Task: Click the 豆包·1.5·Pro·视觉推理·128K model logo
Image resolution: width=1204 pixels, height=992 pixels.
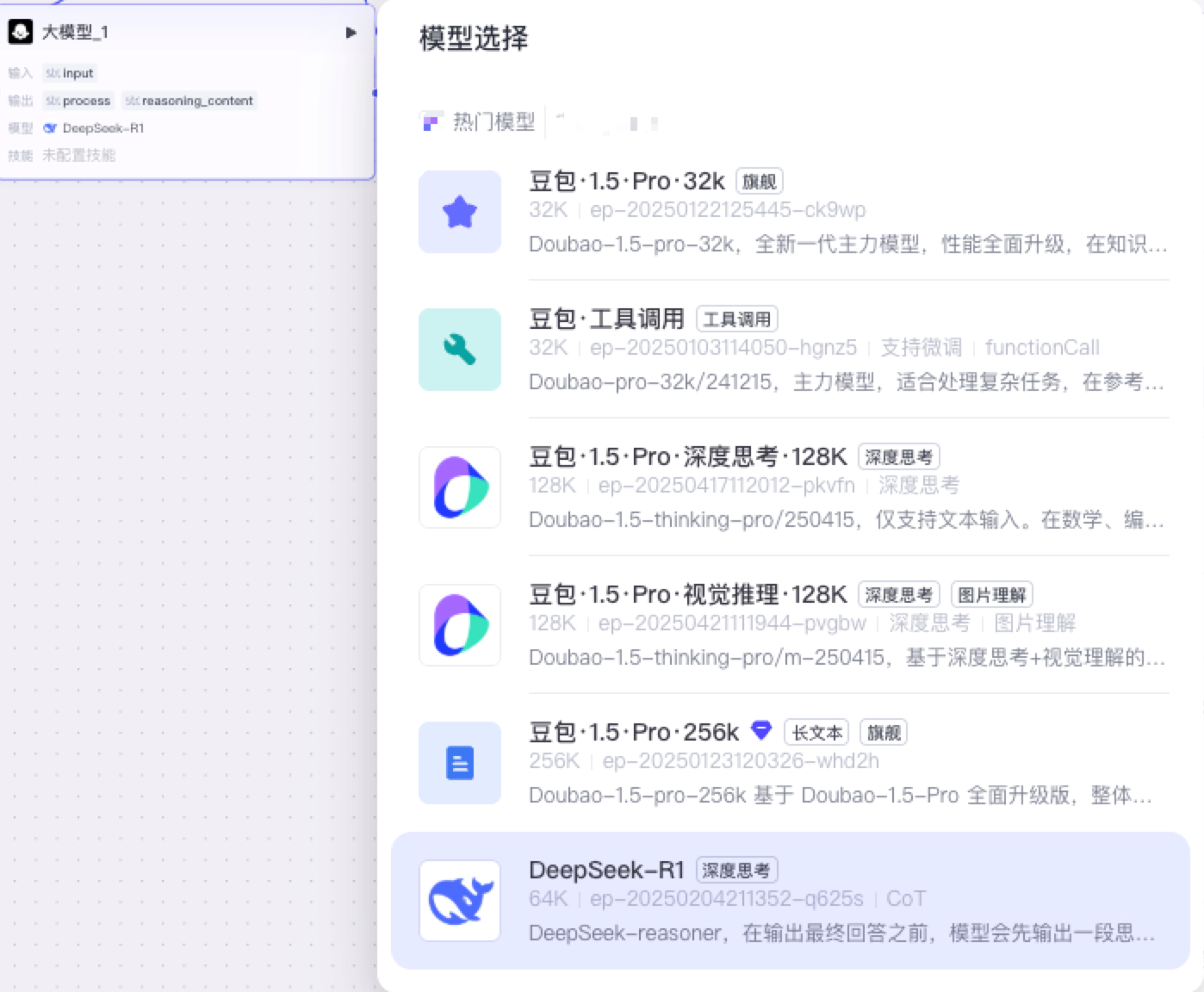Action: point(460,625)
